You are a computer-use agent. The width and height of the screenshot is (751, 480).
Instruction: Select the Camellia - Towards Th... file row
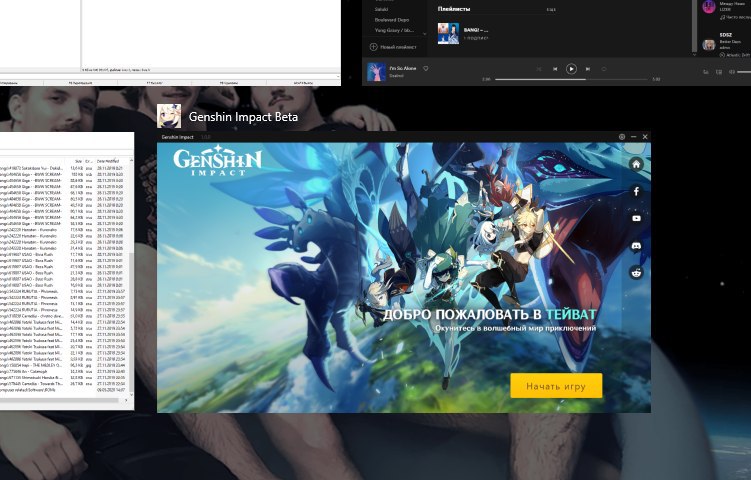(x=64, y=384)
